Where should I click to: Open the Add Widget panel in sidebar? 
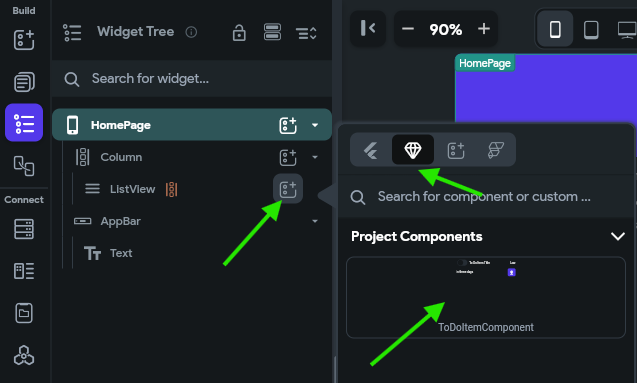(x=24, y=40)
